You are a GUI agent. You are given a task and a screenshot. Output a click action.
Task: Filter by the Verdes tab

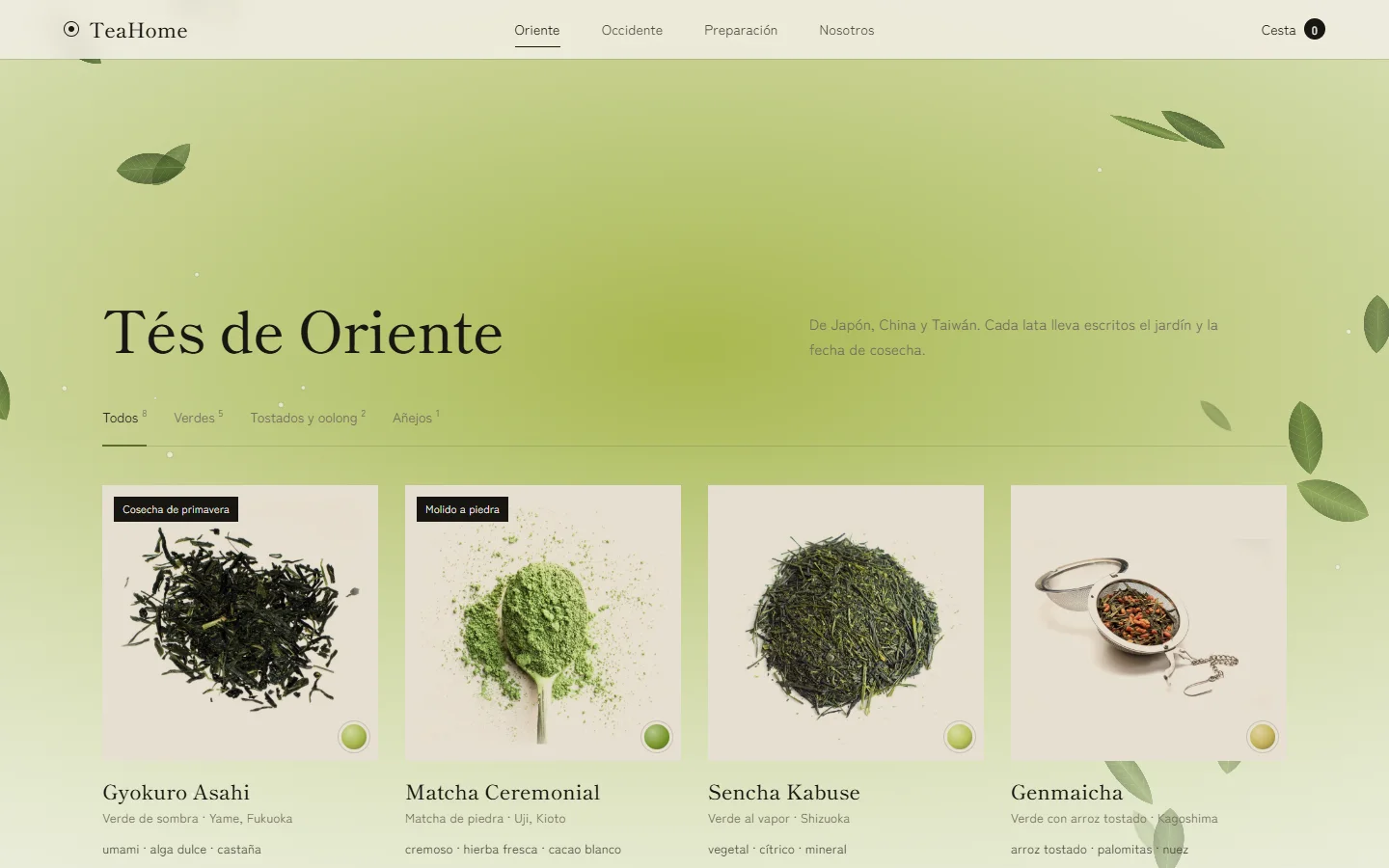198,418
